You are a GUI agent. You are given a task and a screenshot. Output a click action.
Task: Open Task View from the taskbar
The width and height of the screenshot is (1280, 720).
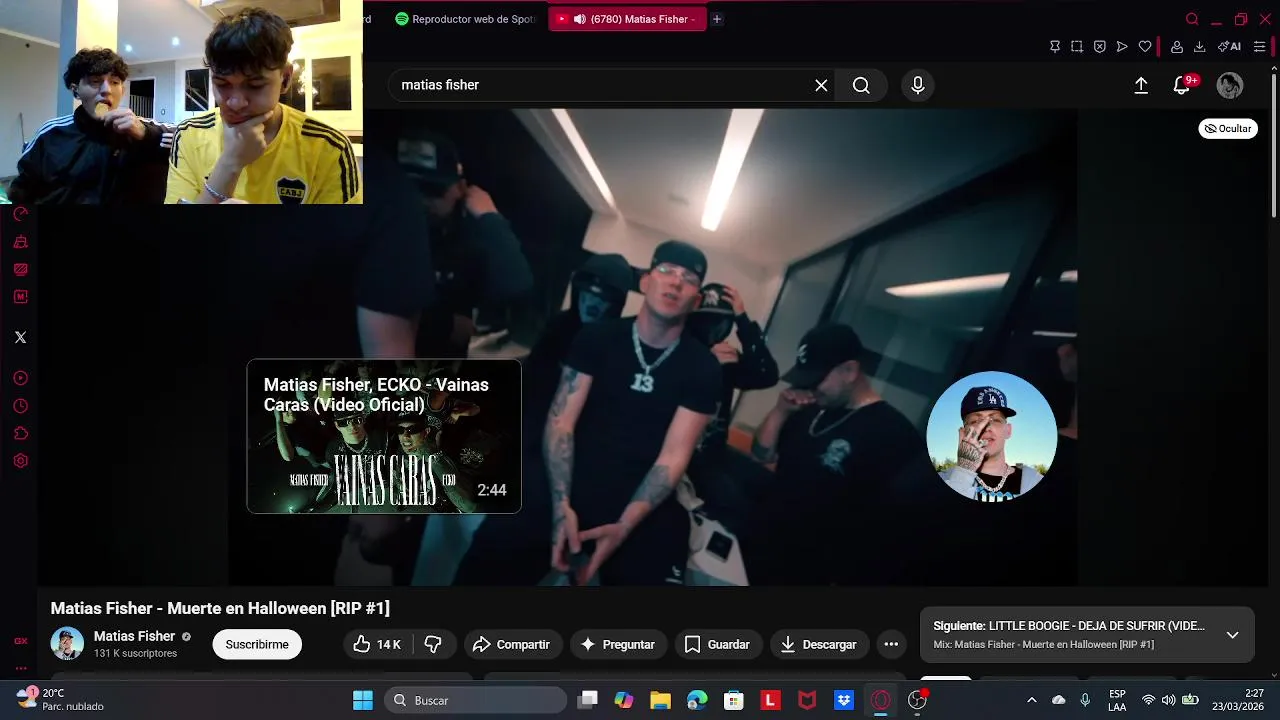[x=588, y=700]
